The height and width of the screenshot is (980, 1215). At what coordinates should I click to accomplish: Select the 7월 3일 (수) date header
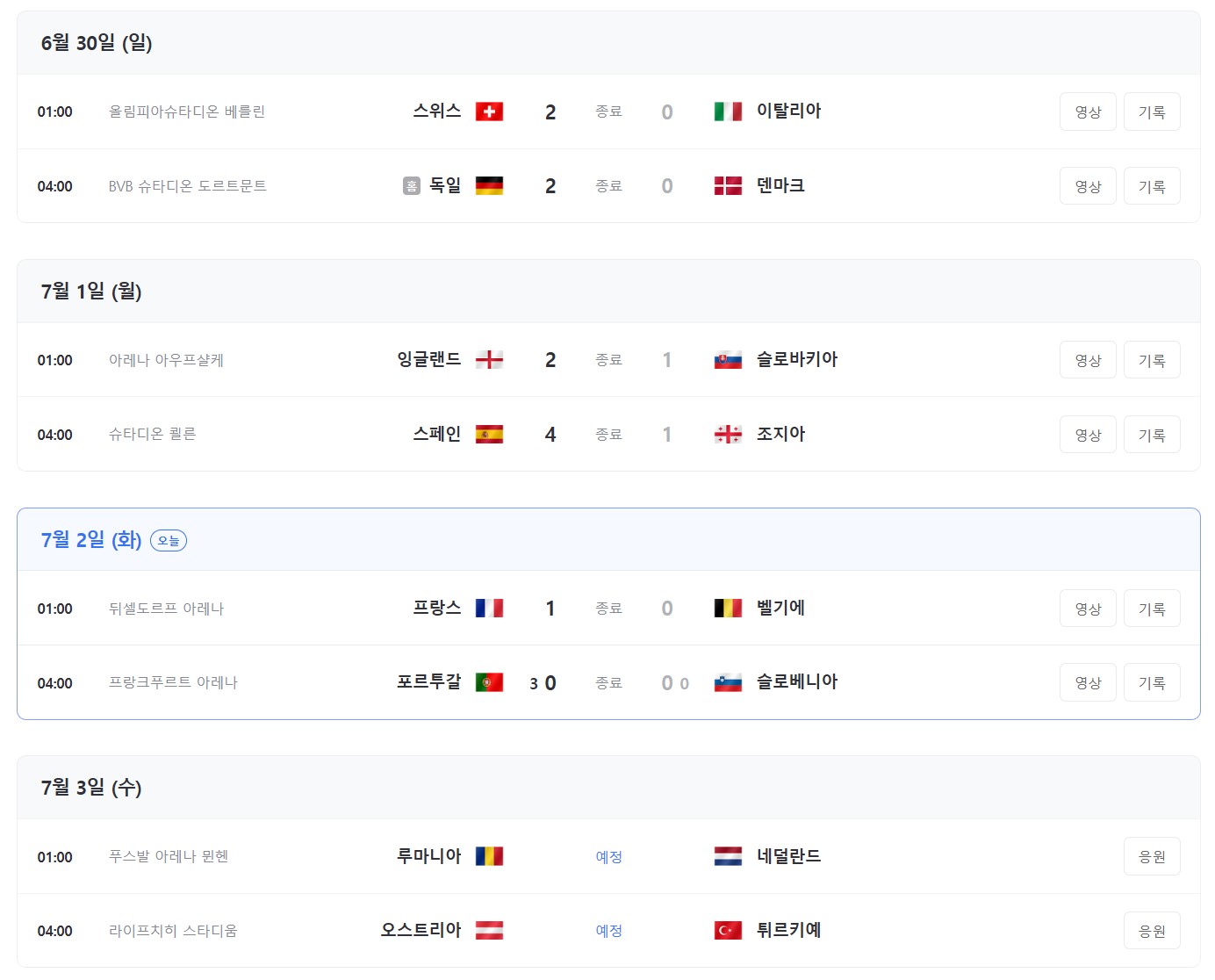coord(90,788)
